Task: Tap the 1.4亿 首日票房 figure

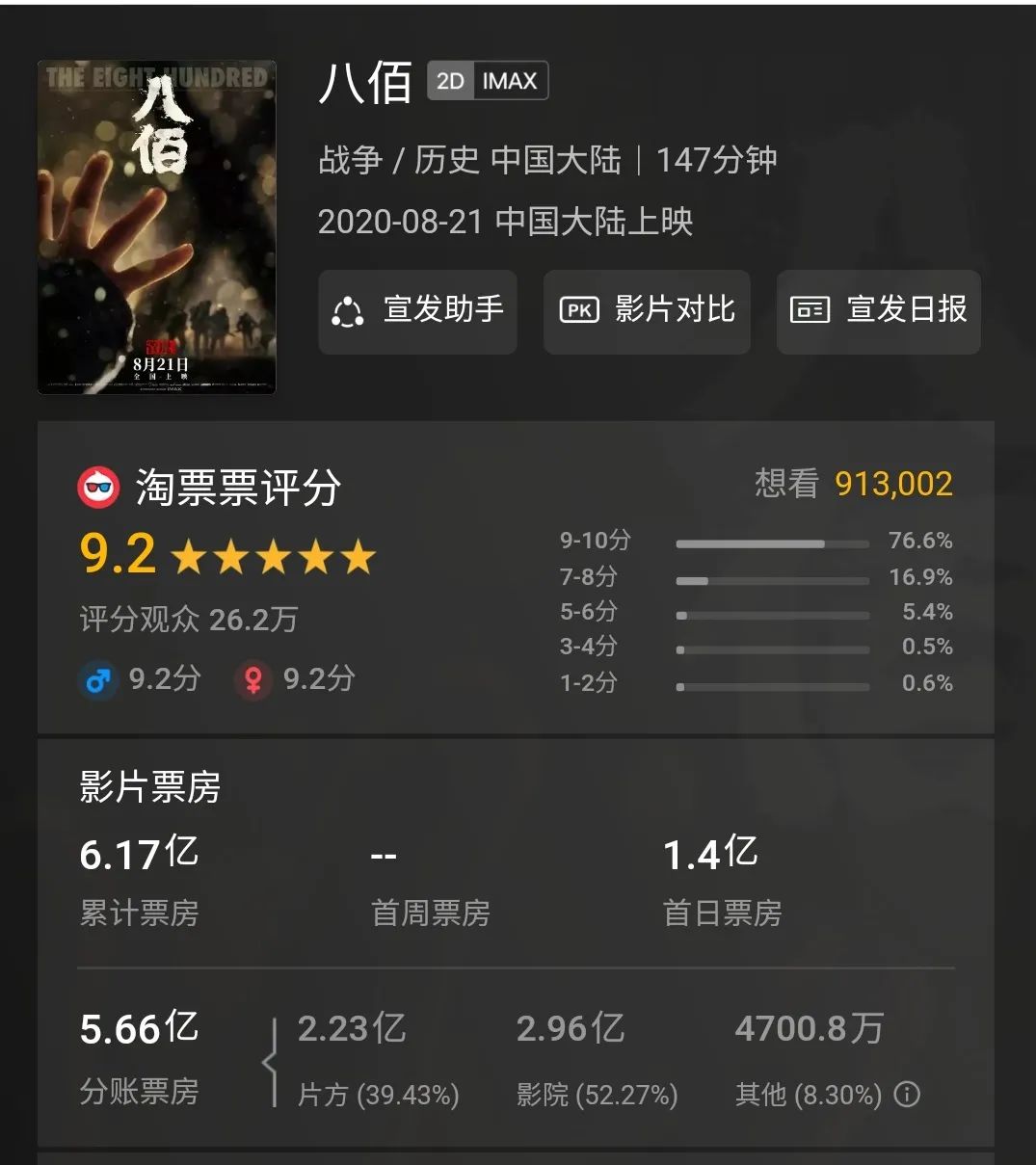Action: pos(710,853)
